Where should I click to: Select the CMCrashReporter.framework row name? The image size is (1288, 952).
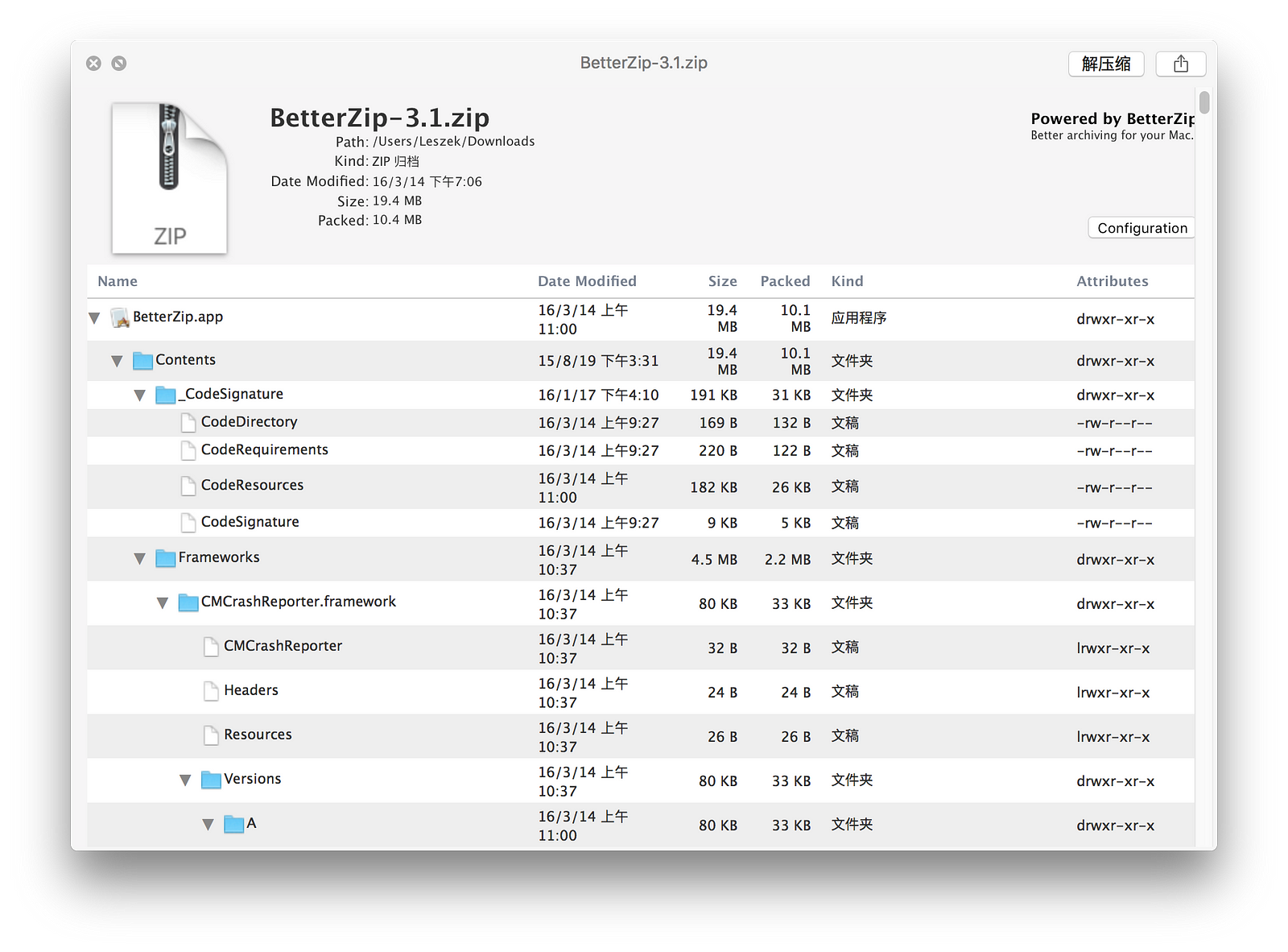[x=299, y=602]
